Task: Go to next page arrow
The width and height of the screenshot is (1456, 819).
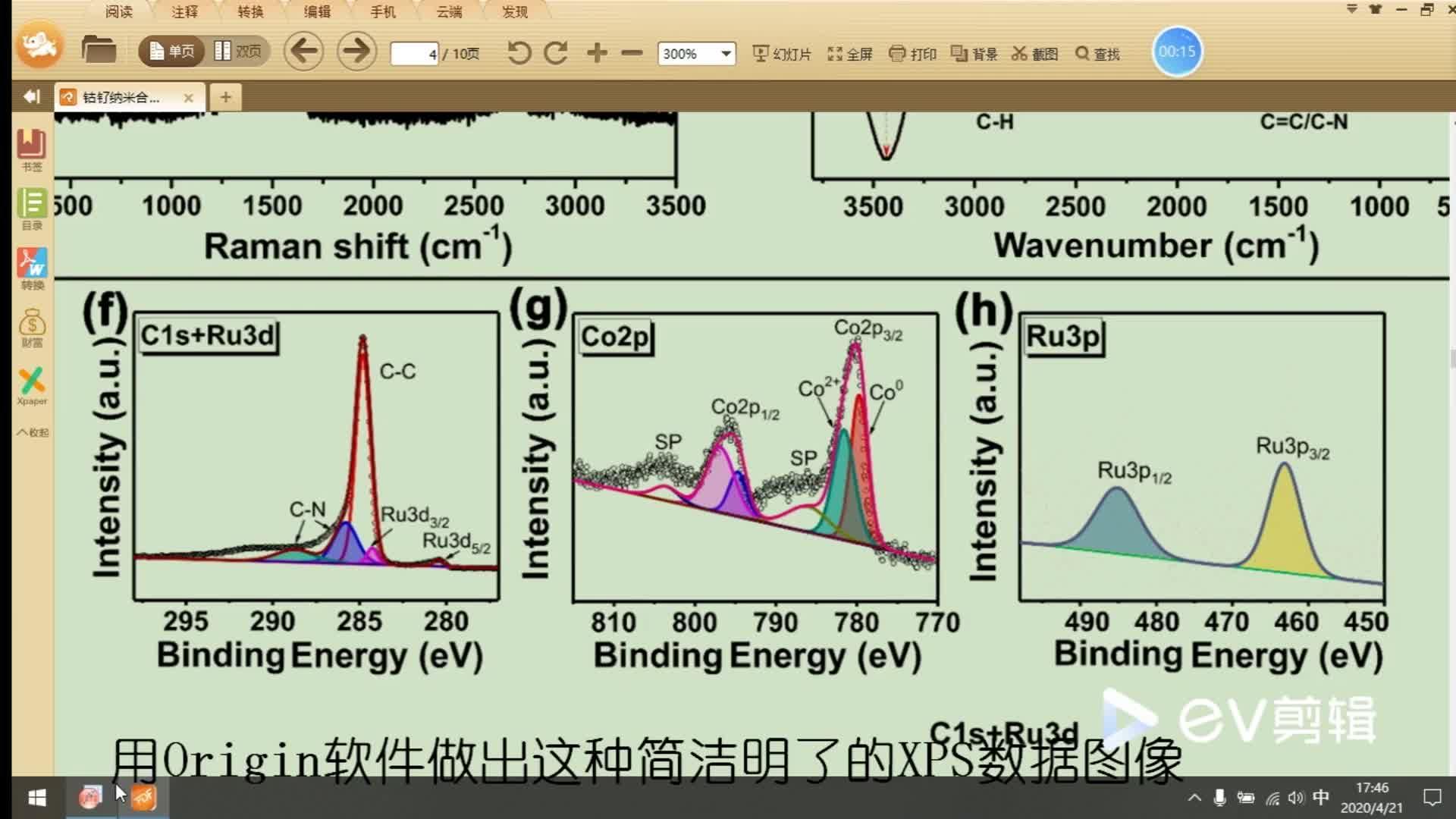Action: [x=356, y=52]
